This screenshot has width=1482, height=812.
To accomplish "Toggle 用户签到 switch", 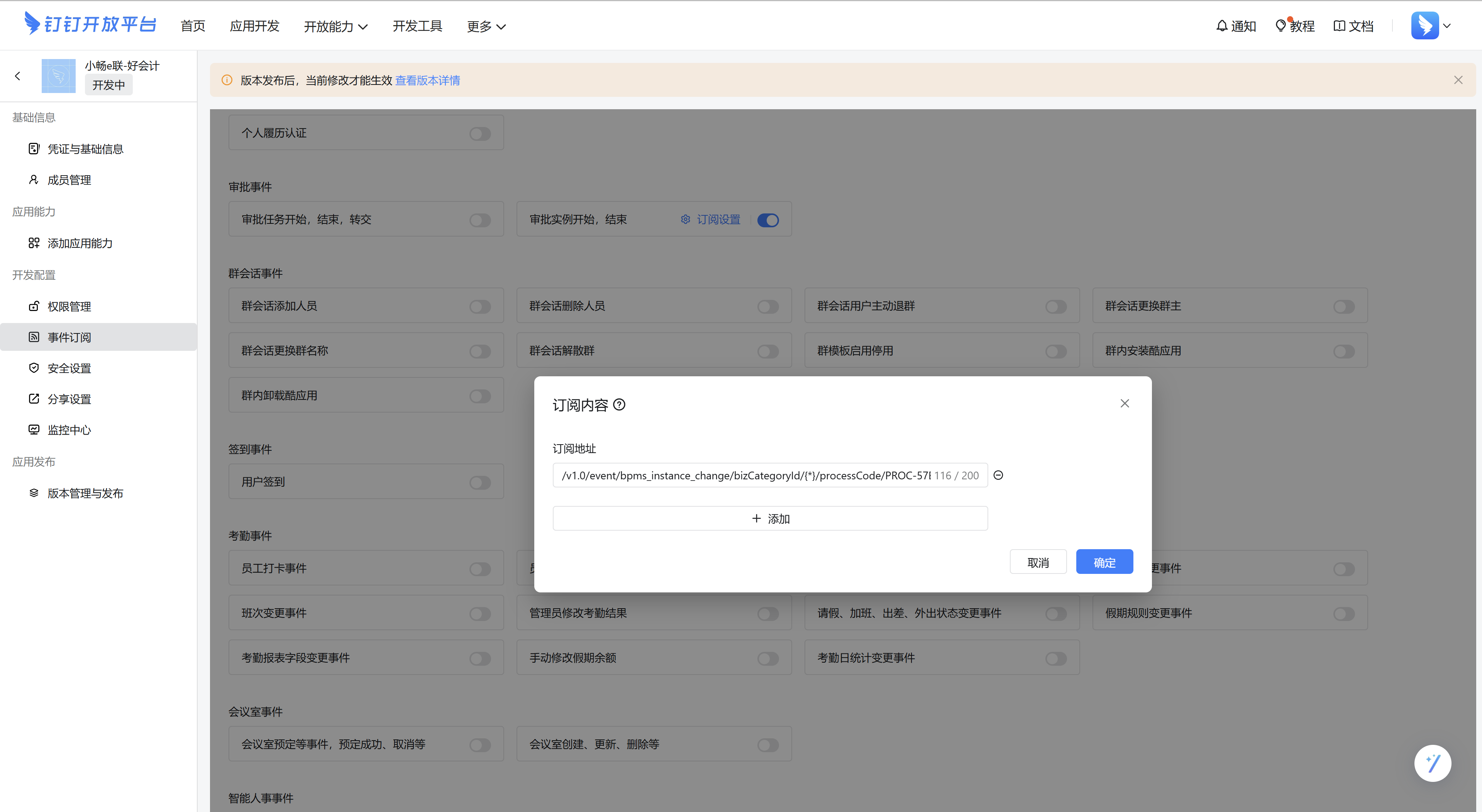I will pos(480,482).
